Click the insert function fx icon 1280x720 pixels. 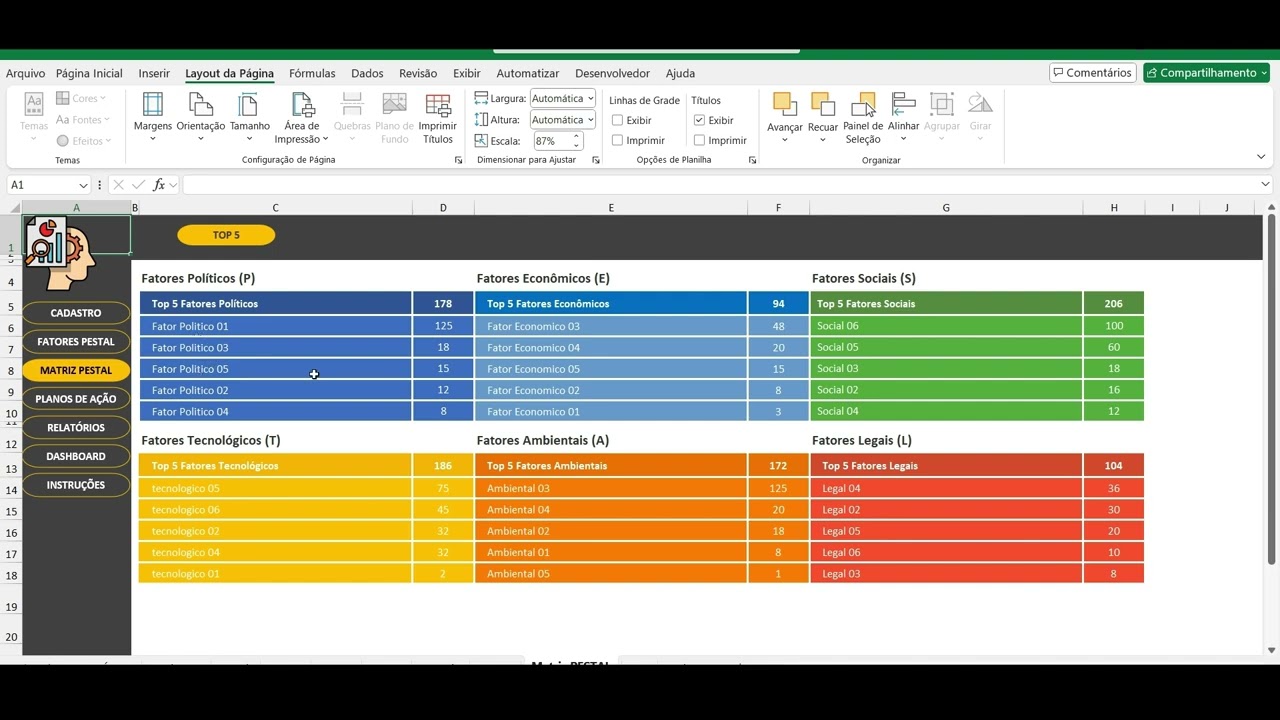pos(159,185)
